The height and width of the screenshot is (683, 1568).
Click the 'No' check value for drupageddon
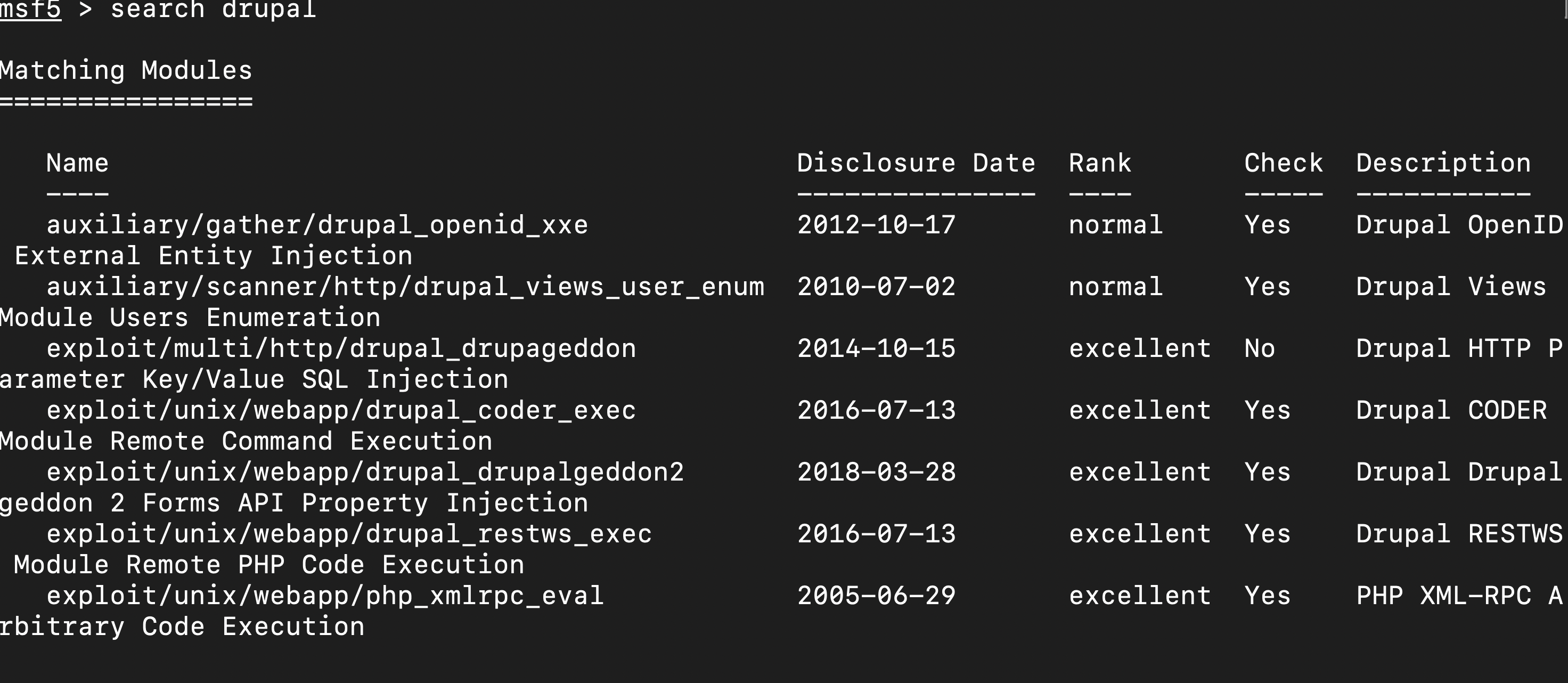tap(1260, 349)
